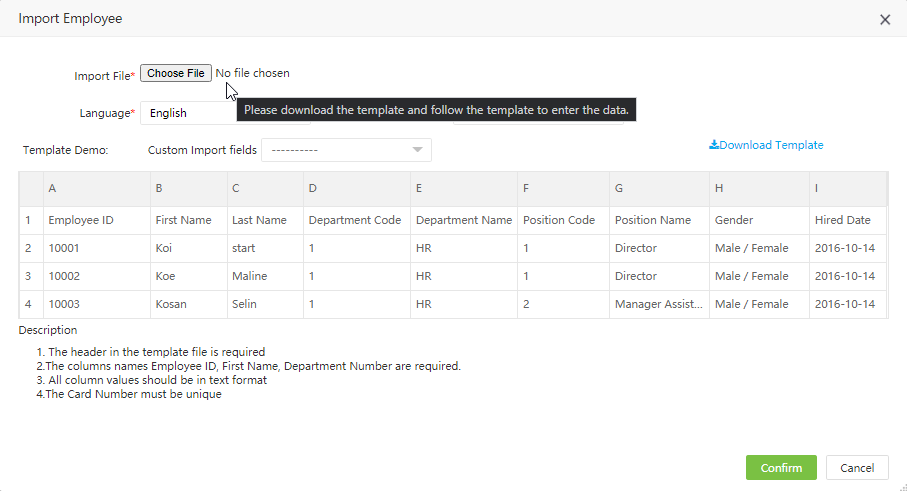
Task: Select the Manager Assist position cell
Action: tap(658, 304)
